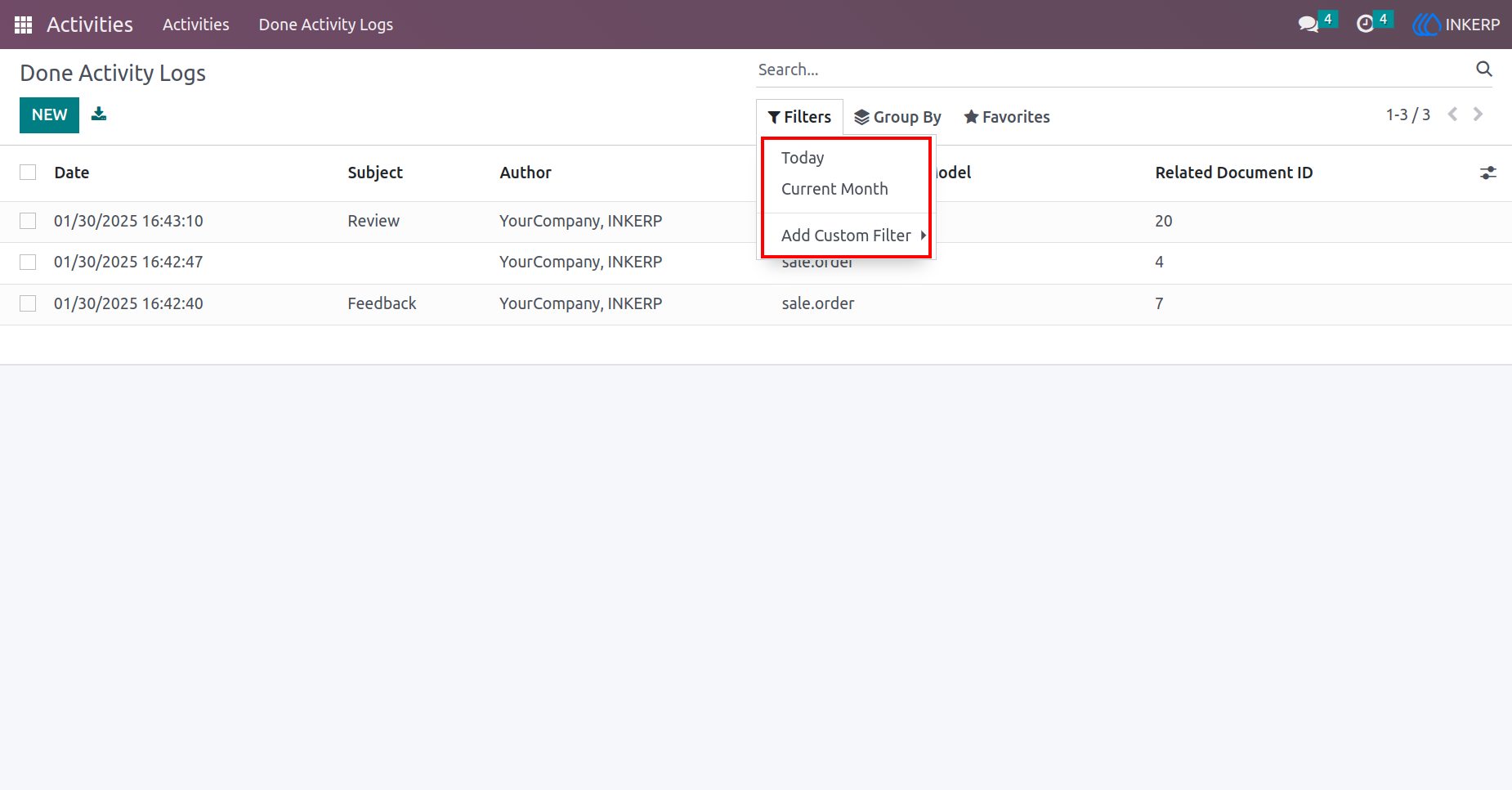The image size is (1512, 790).
Task: Expand the Add Custom Filter submenu
Action: tap(847, 236)
